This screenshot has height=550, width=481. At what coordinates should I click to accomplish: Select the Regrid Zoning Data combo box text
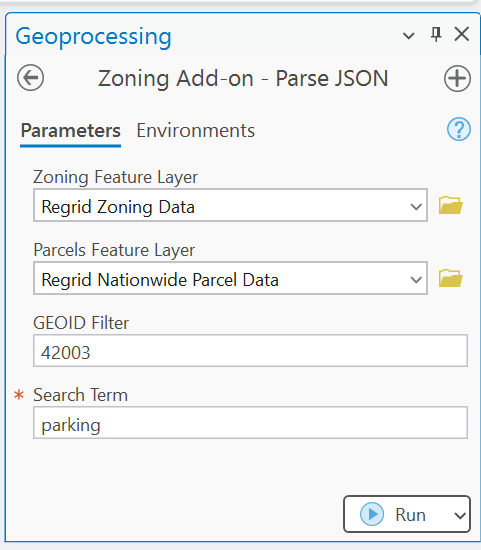(x=118, y=207)
